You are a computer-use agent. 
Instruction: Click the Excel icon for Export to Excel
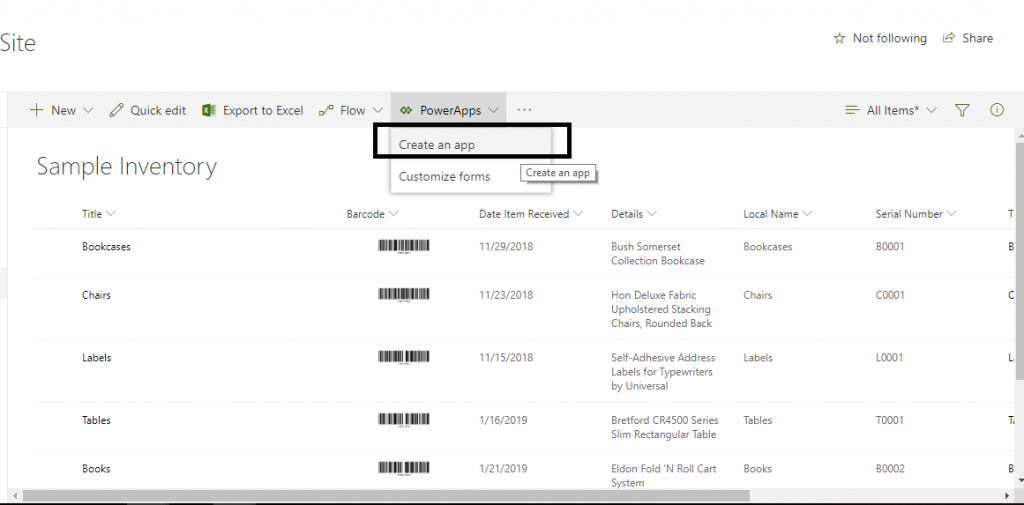209,110
